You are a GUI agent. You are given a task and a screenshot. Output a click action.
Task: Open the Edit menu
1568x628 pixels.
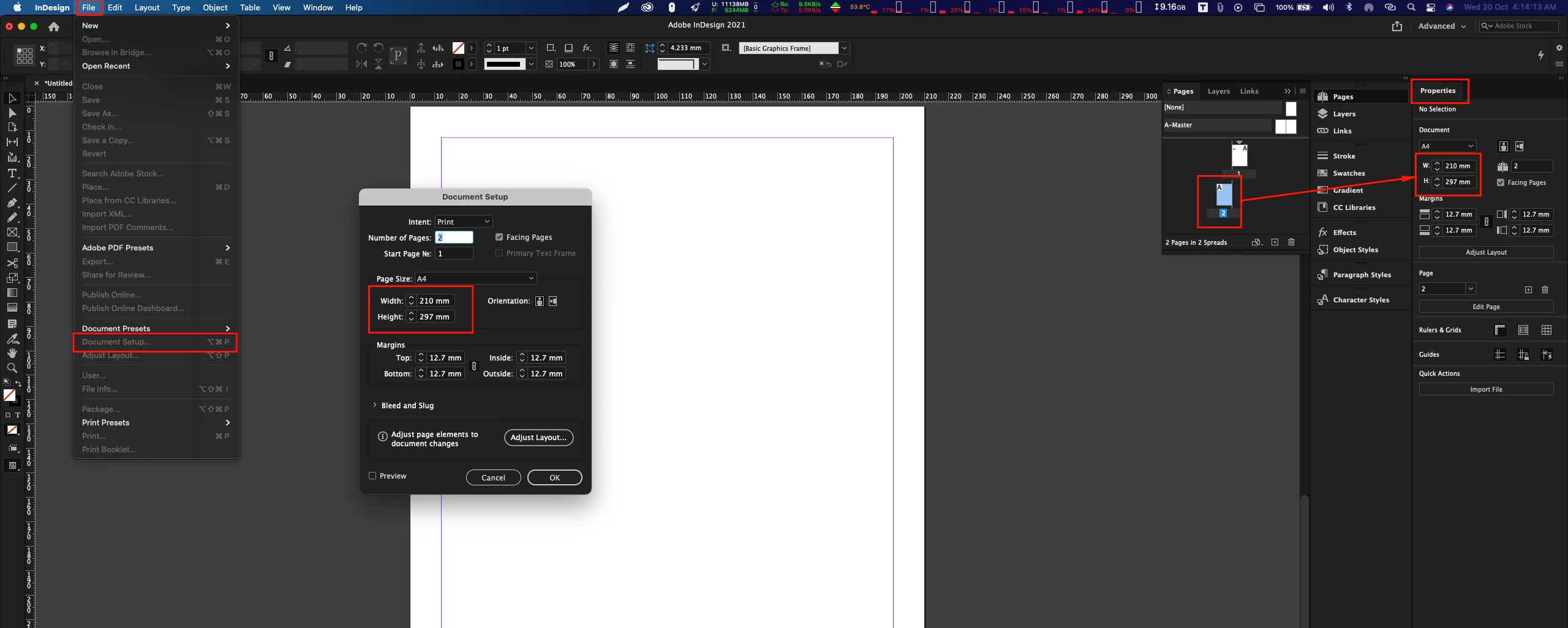tap(115, 7)
